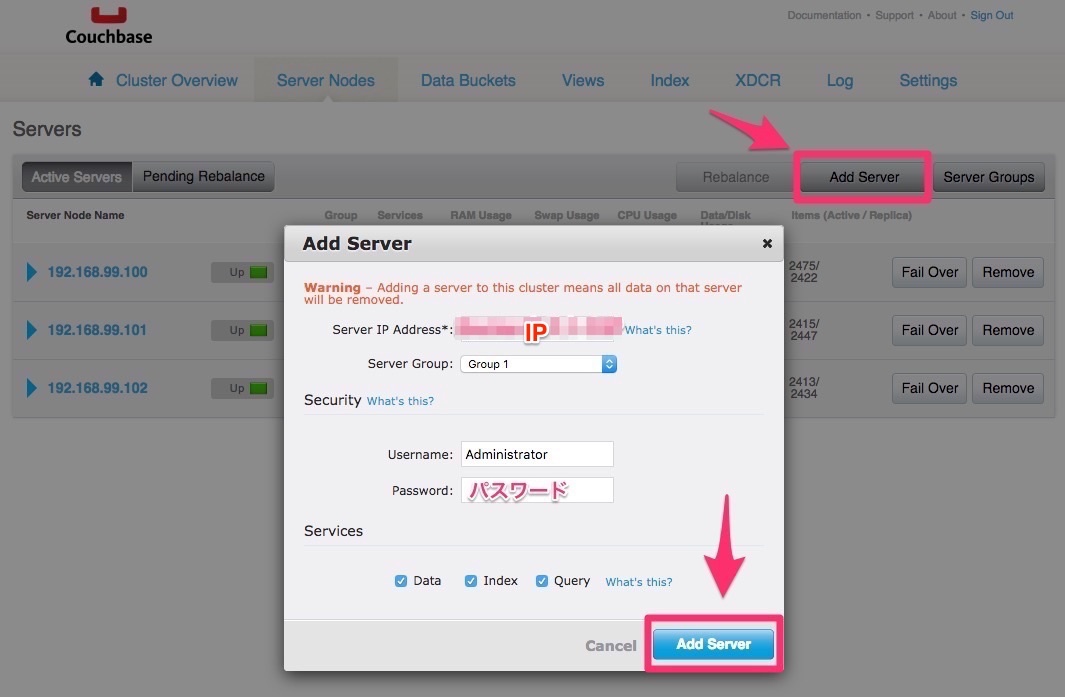Uncheck the Index service checkbox
The width and height of the screenshot is (1065, 697).
click(x=471, y=581)
